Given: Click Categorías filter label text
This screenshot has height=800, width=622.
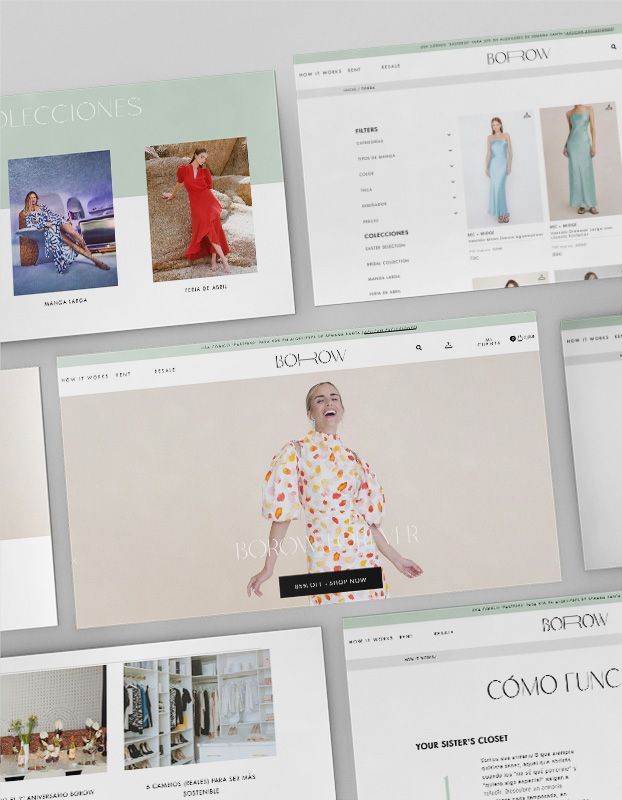Looking at the screenshot, I should point(369,142).
